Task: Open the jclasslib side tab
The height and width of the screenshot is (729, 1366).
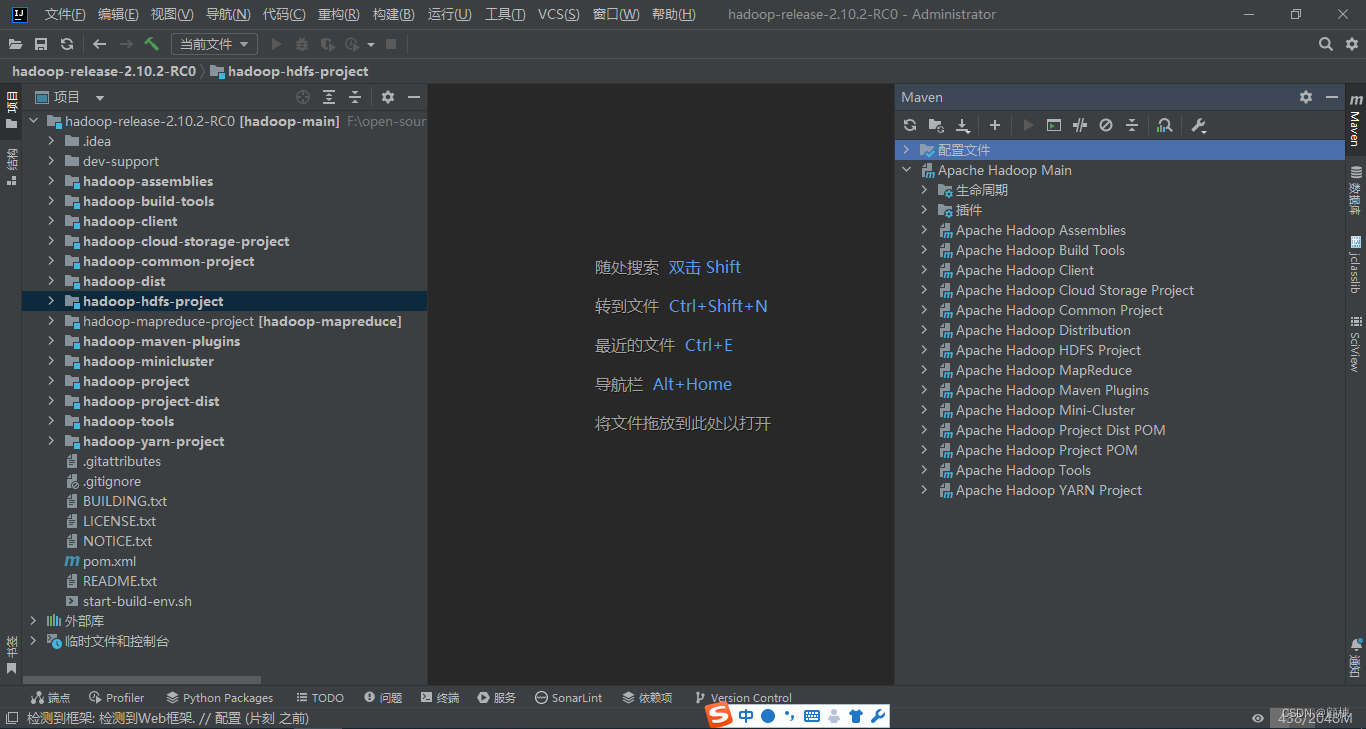Action: tap(1356, 264)
